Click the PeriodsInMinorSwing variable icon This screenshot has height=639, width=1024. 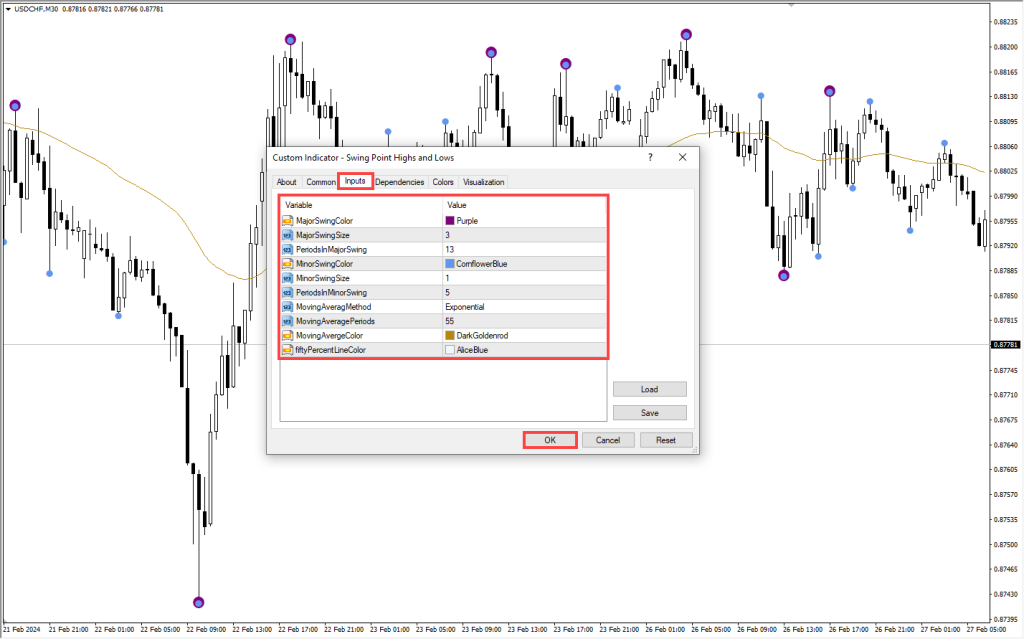pyautogui.click(x=287, y=293)
